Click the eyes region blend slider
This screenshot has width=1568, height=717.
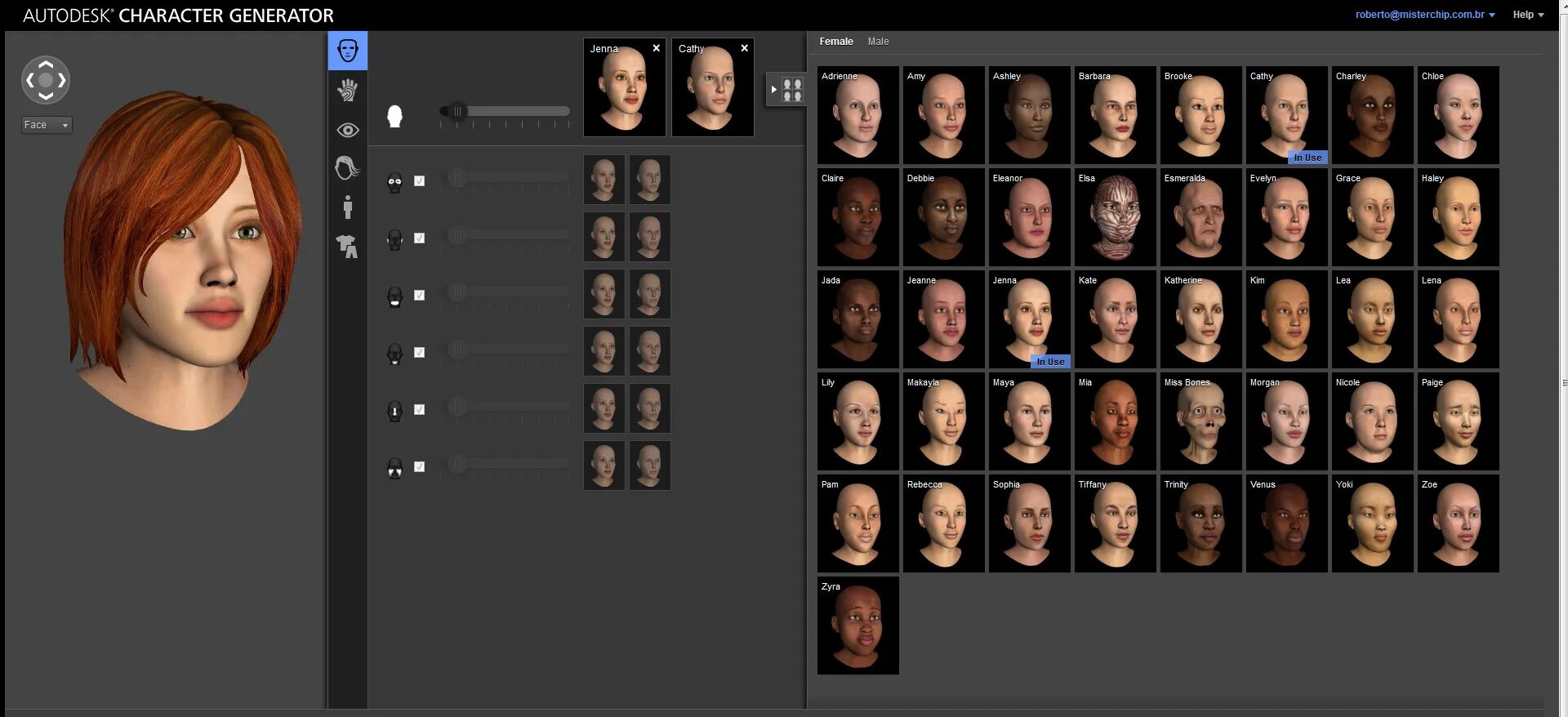pos(505,177)
